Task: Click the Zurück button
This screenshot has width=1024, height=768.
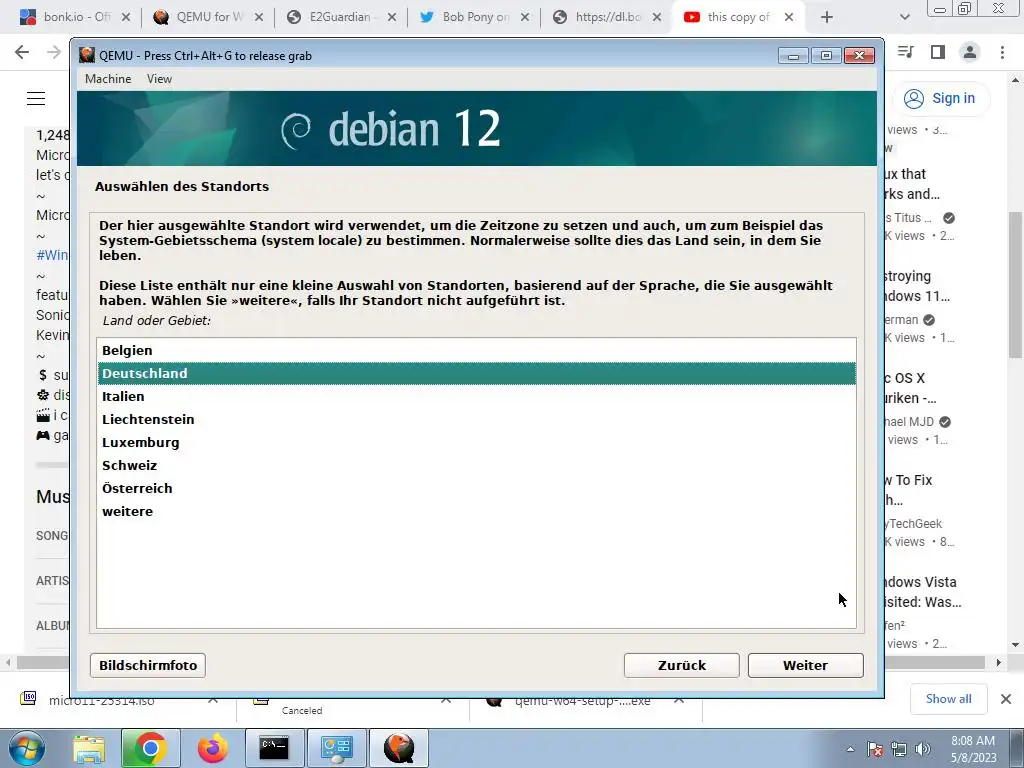Action: (681, 665)
